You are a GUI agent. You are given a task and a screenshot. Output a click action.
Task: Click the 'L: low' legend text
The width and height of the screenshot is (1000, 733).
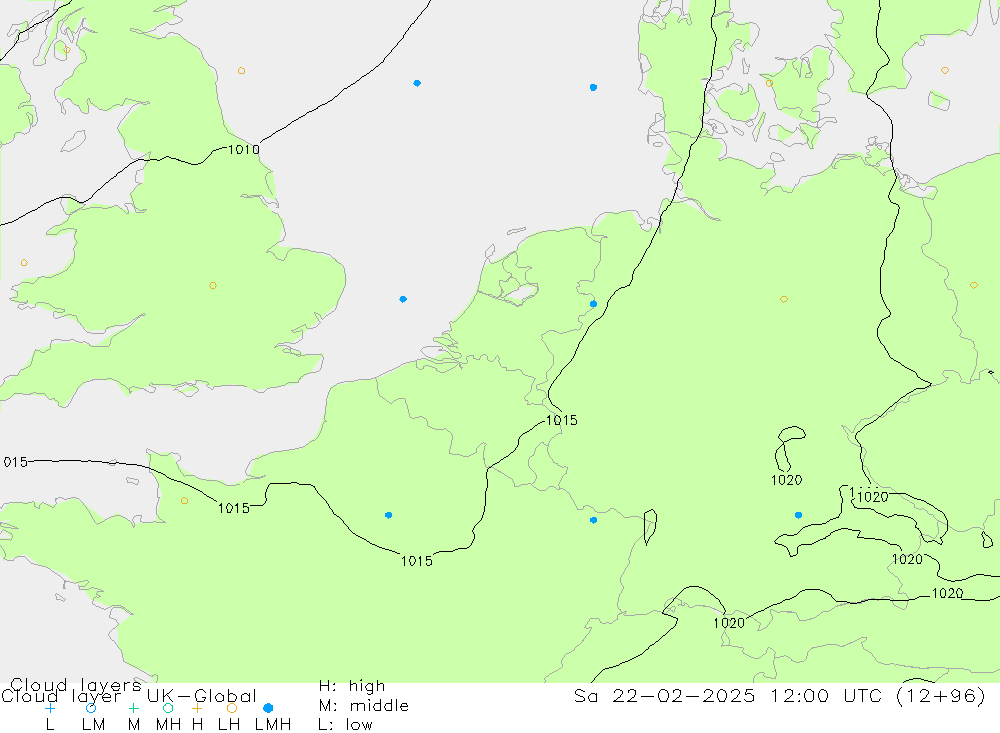click(x=346, y=725)
